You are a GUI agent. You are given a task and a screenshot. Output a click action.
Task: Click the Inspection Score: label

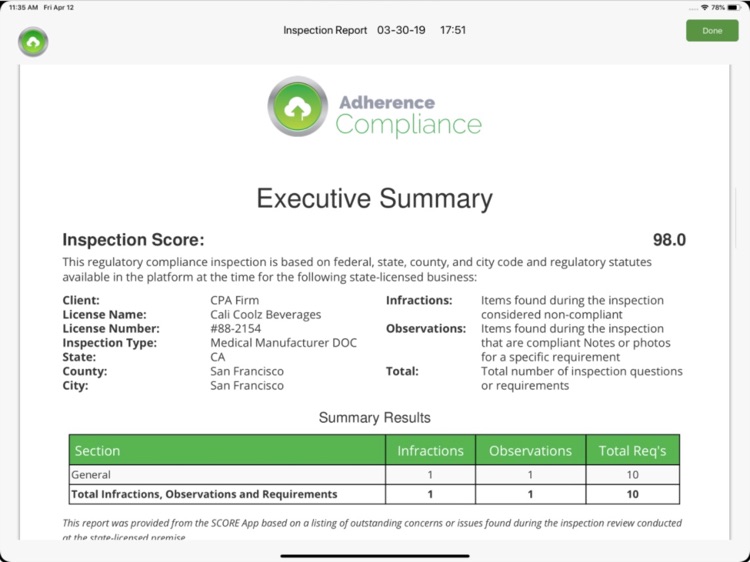point(133,240)
